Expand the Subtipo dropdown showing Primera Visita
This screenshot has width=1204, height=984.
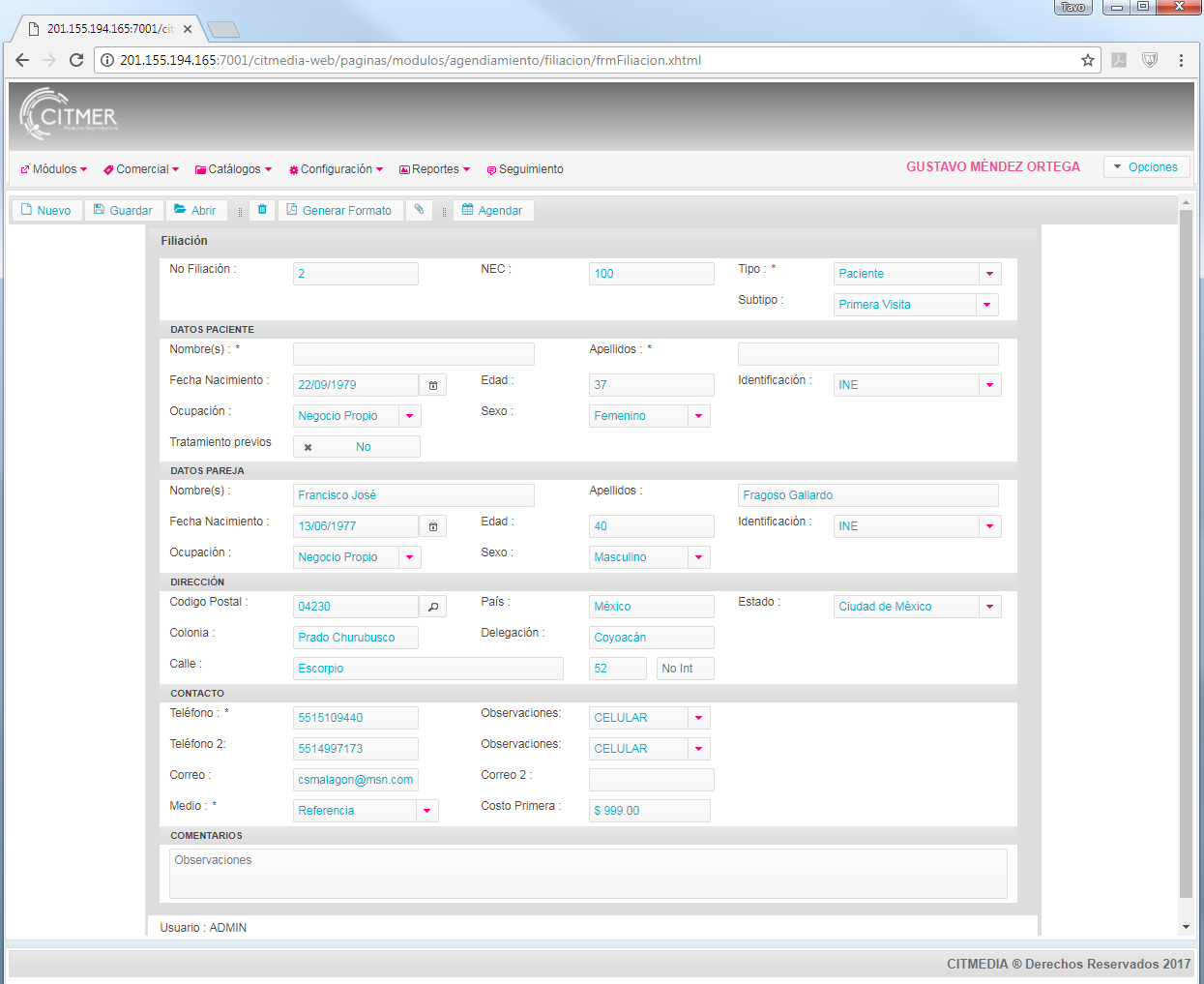986,305
